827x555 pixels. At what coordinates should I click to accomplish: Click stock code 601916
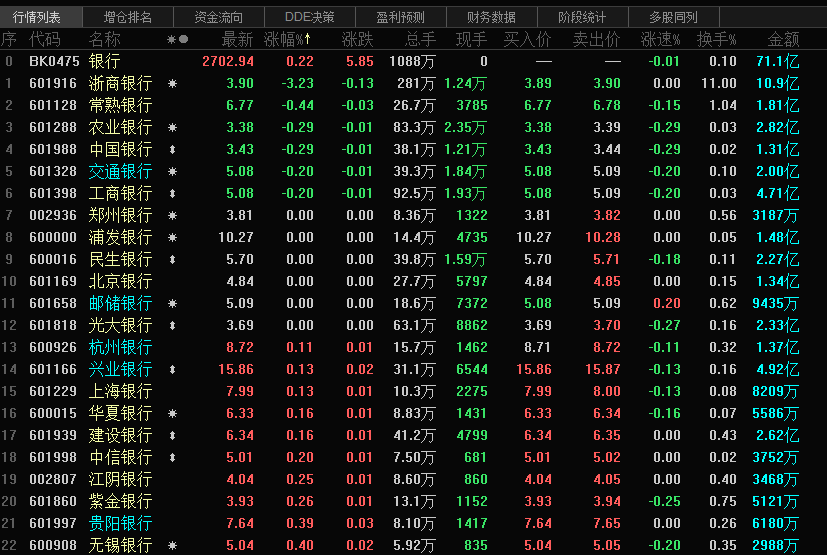point(53,83)
